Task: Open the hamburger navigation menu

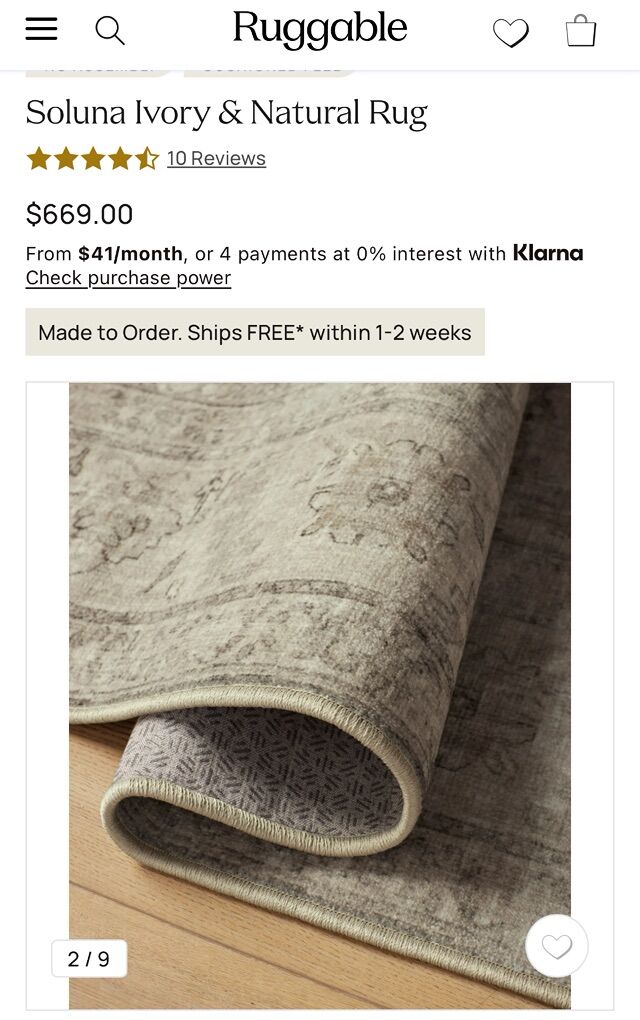Action: coord(42,30)
